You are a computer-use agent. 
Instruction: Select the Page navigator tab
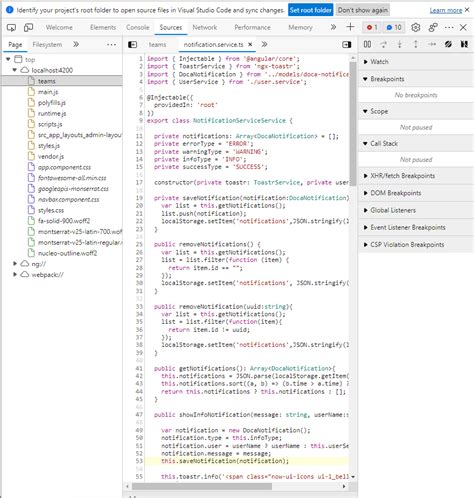[15, 44]
